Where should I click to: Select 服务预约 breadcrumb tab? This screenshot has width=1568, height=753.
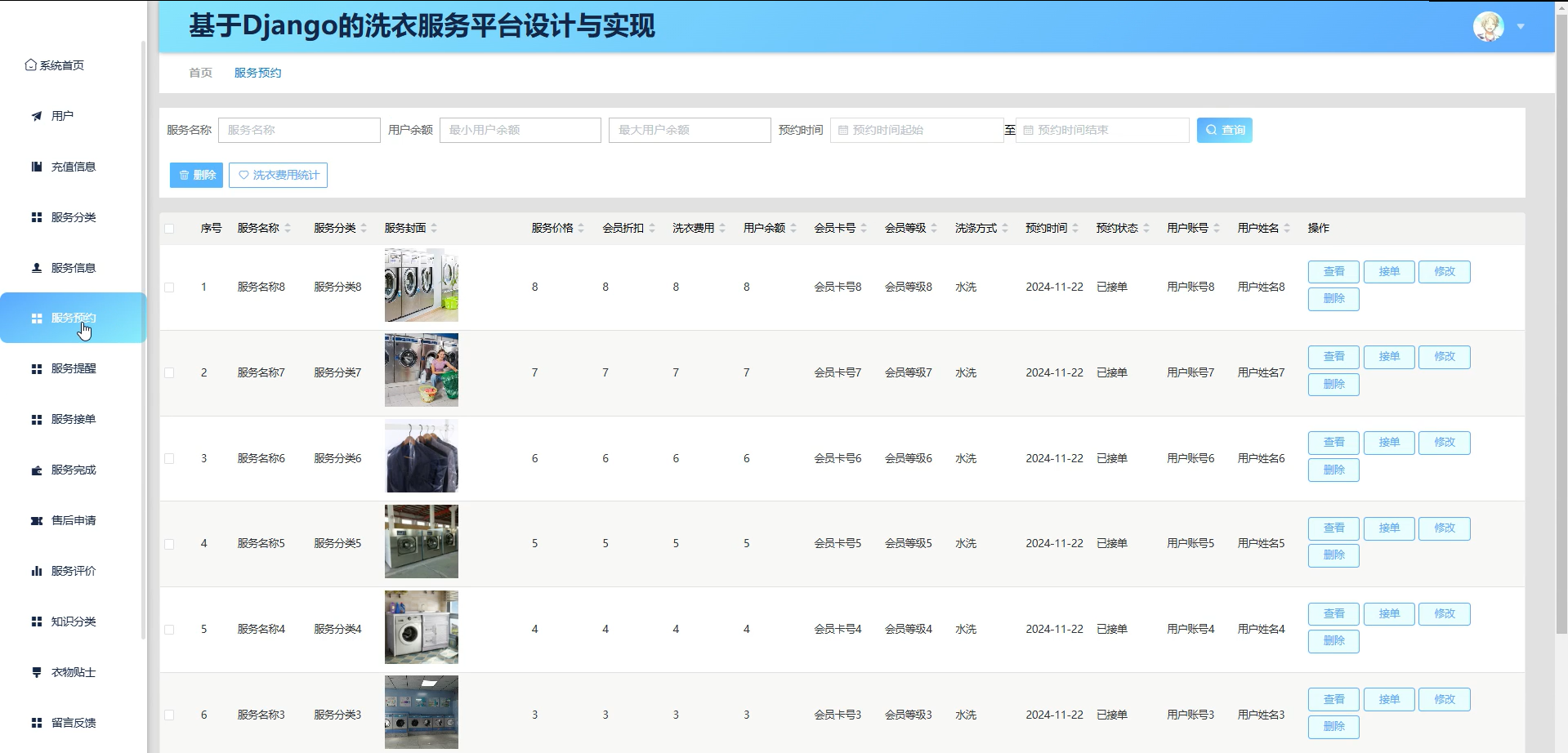coord(257,74)
